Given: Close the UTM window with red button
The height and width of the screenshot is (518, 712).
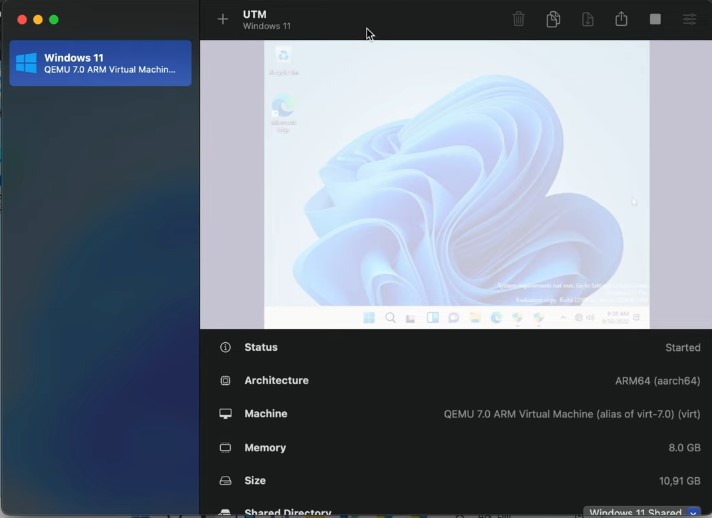Looking at the screenshot, I should tap(22, 20).
